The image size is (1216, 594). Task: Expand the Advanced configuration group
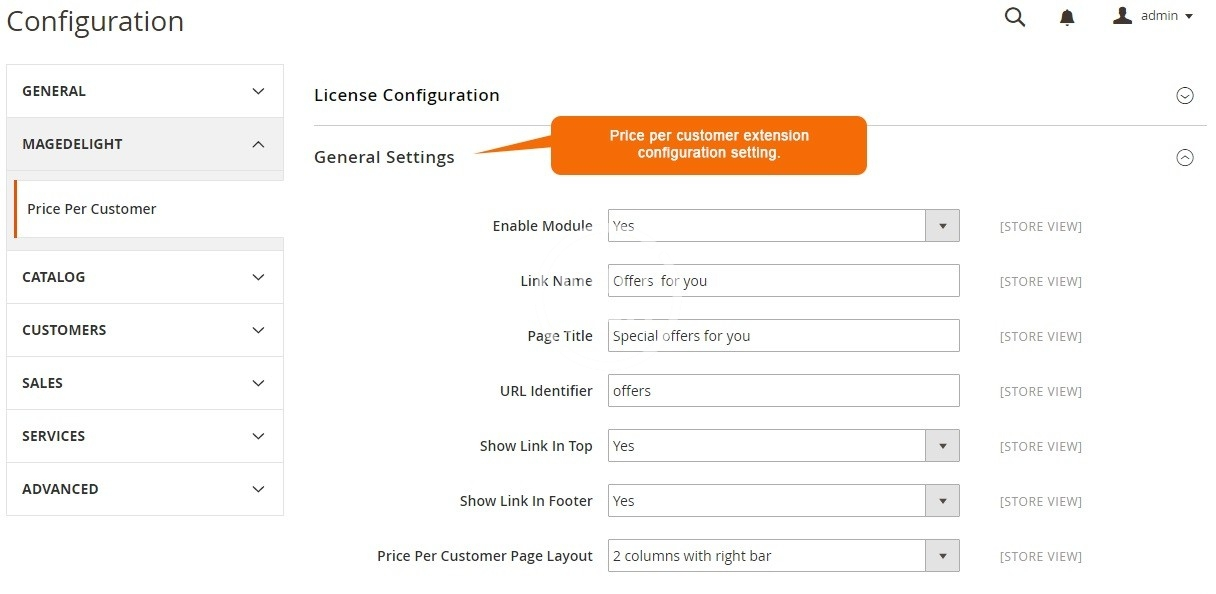tap(145, 489)
